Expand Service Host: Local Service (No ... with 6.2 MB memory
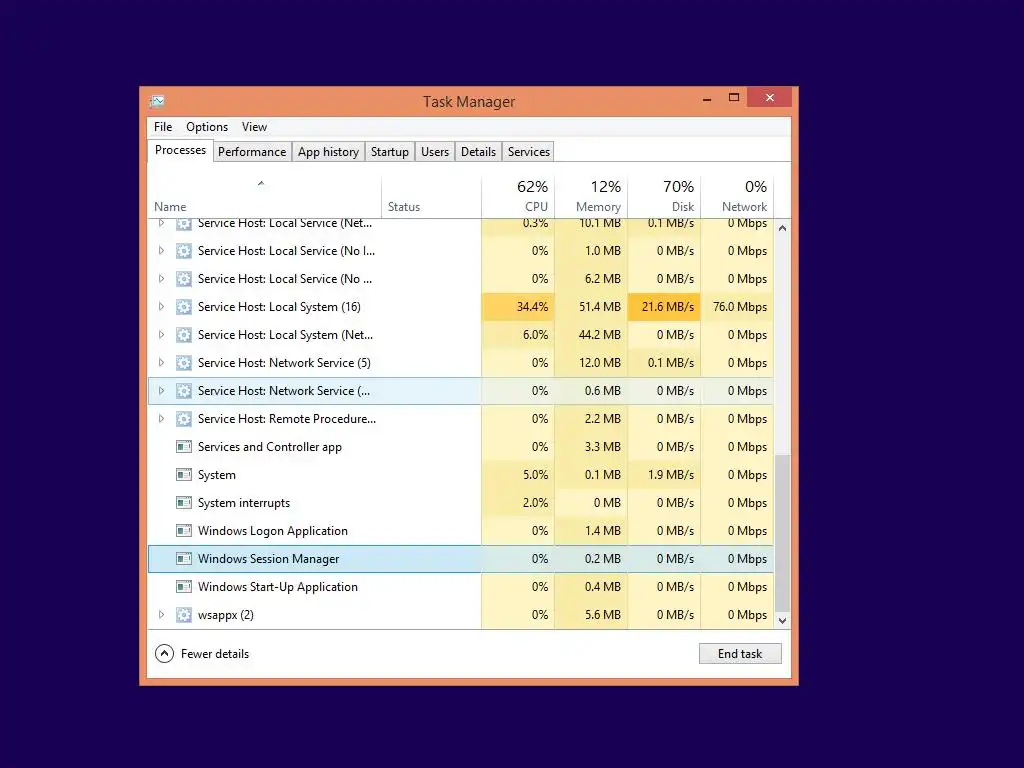Image resolution: width=1024 pixels, height=768 pixels. [x=161, y=278]
